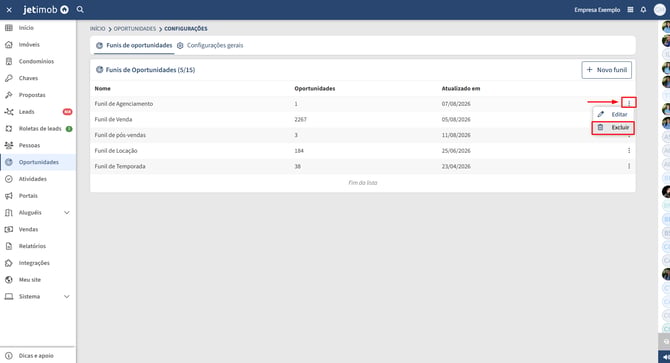The image size is (670, 363).
Task: Close the sidebar with the X icon
Action: (9, 9)
